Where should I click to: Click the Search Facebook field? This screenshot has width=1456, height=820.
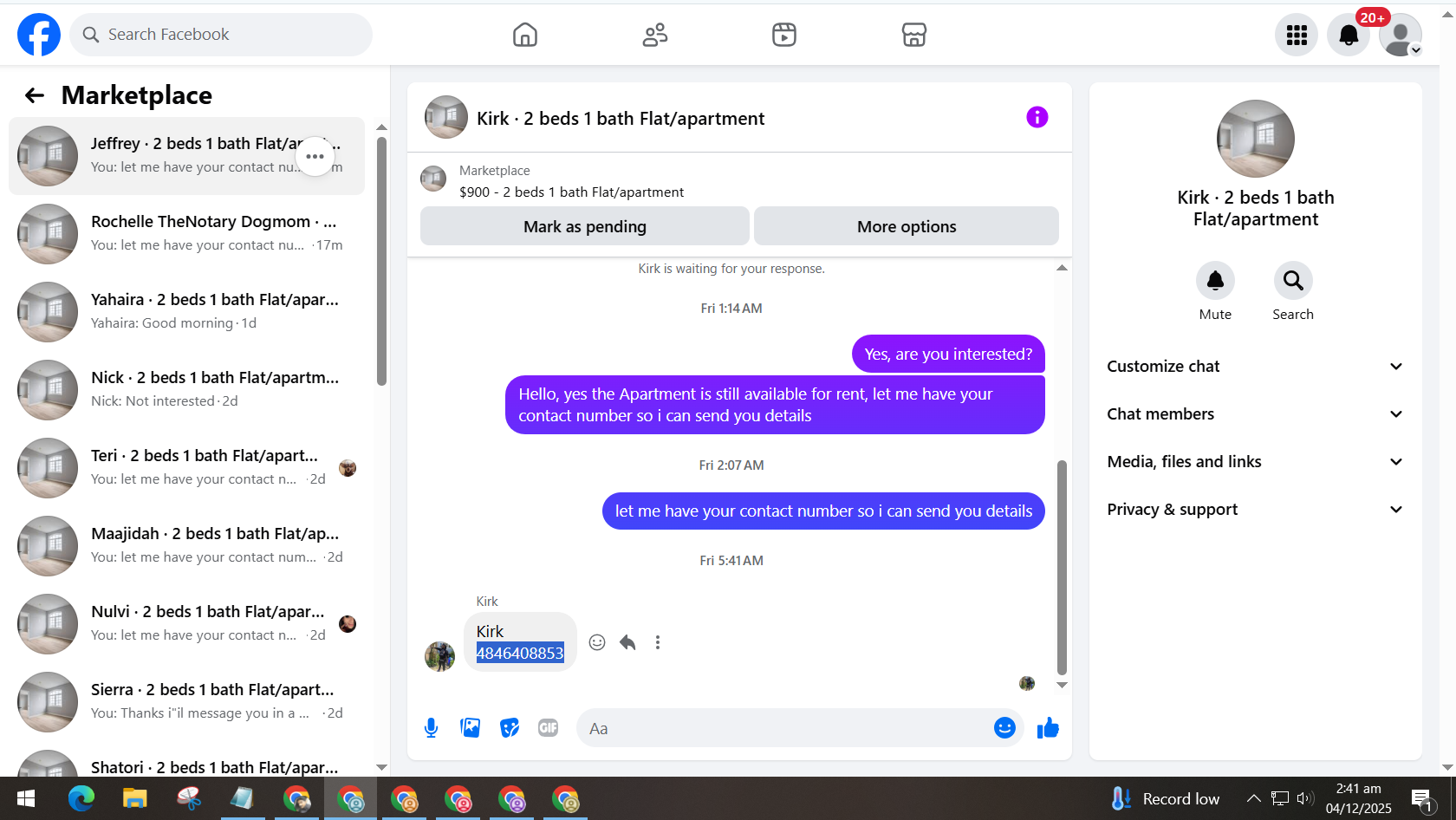coord(221,35)
